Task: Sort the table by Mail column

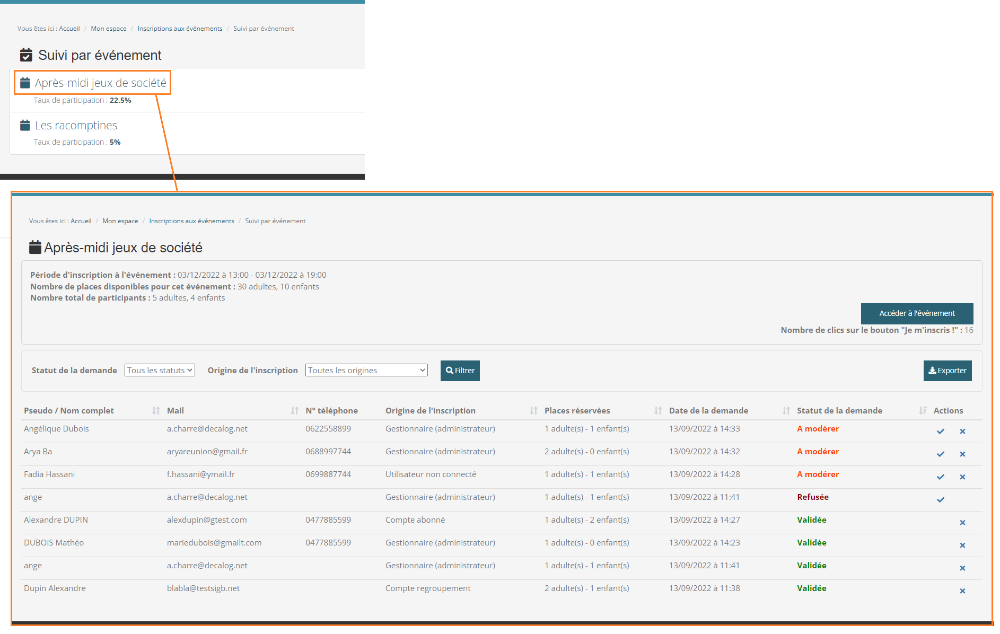Action: tap(294, 411)
